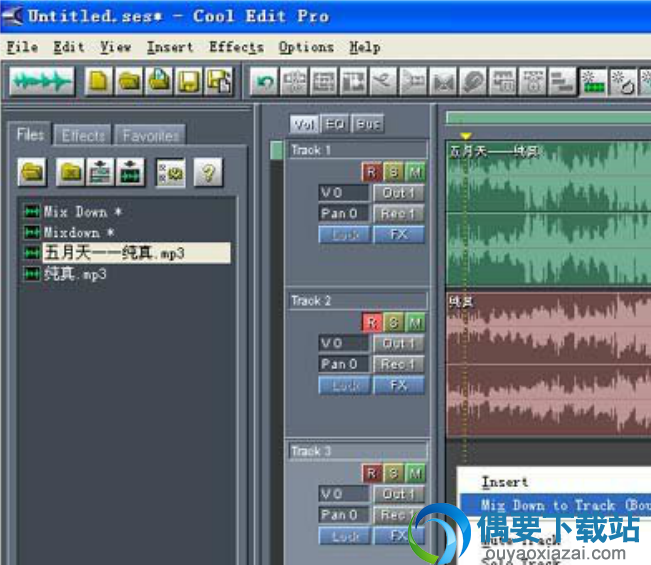Open file icon in Files panel
Image resolution: width=651 pixels, height=565 pixels.
point(32,172)
